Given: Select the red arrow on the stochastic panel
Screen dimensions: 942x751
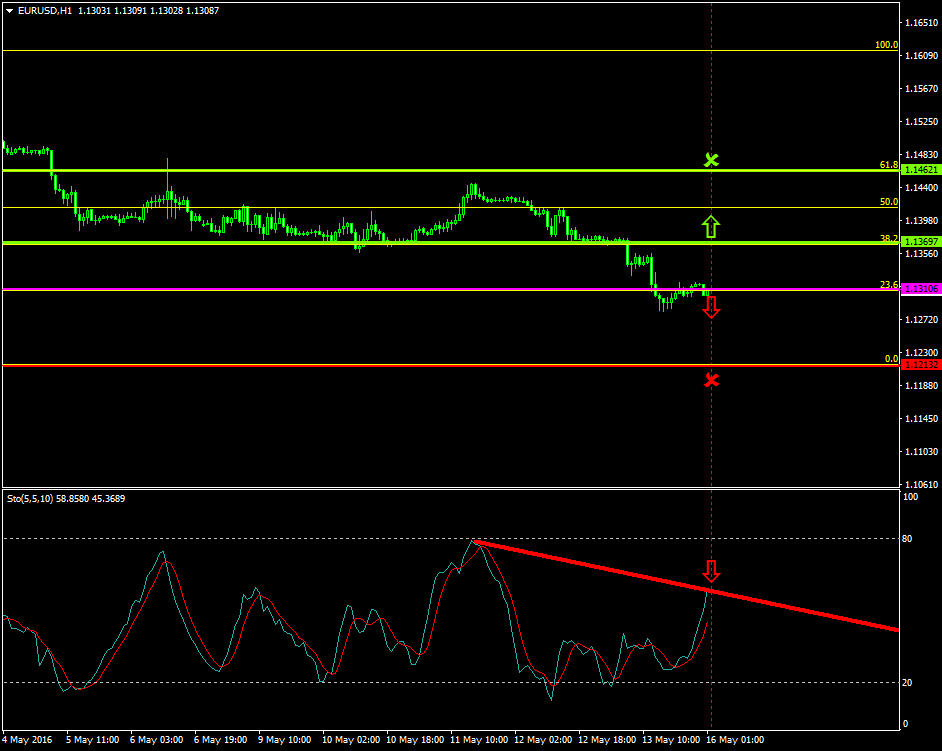Looking at the screenshot, I should pyautogui.click(x=711, y=572).
